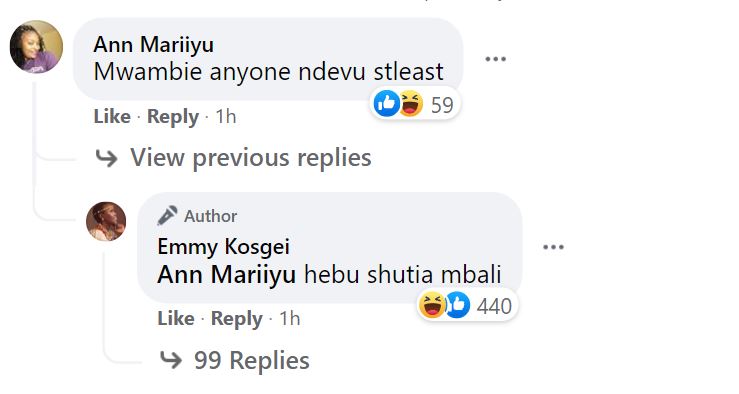Open Ann Mariiyu's name link
This screenshot has width=739, height=394.
[x=153, y=45]
